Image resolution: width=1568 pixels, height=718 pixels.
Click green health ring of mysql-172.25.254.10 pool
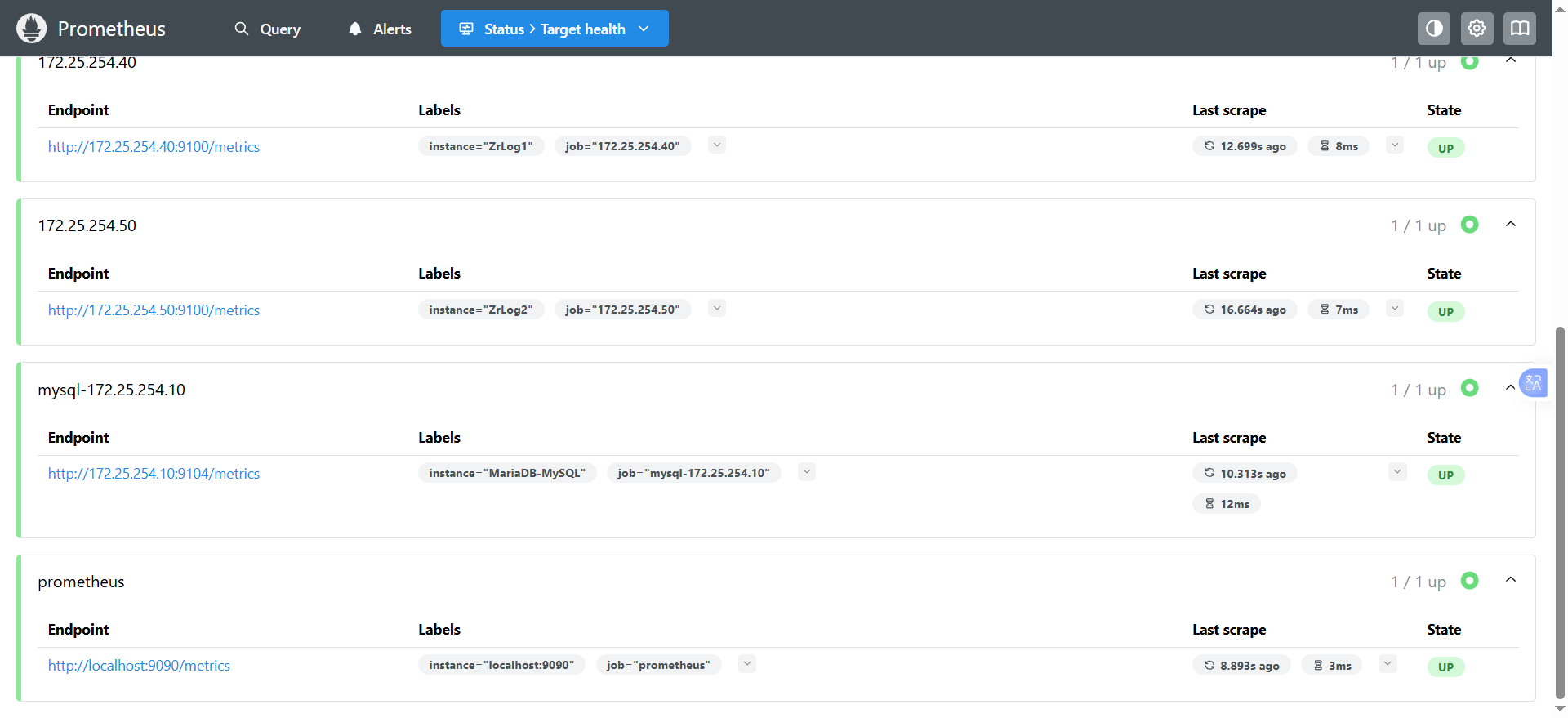click(1470, 388)
